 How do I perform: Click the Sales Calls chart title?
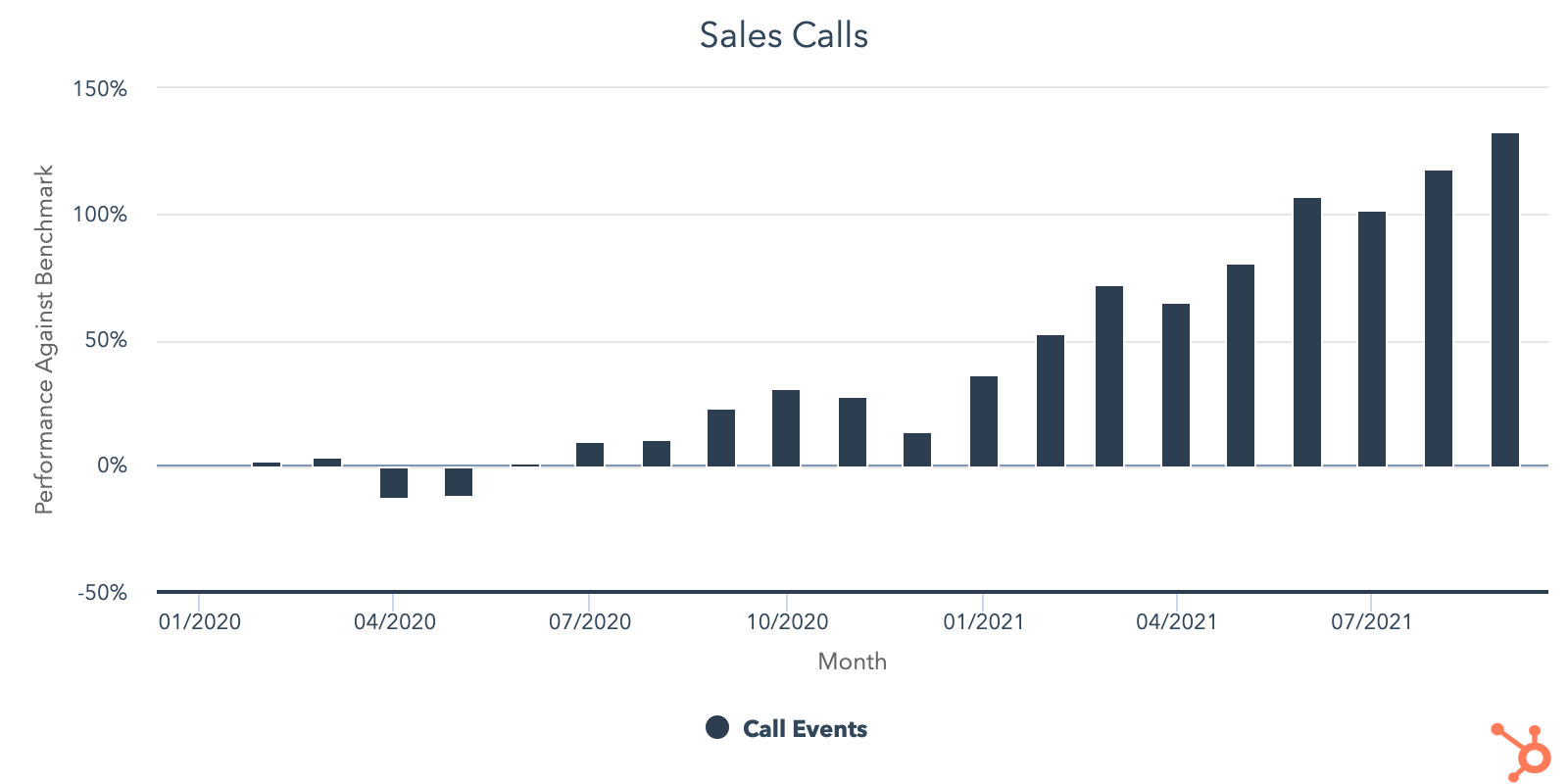pyautogui.click(x=783, y=35)
